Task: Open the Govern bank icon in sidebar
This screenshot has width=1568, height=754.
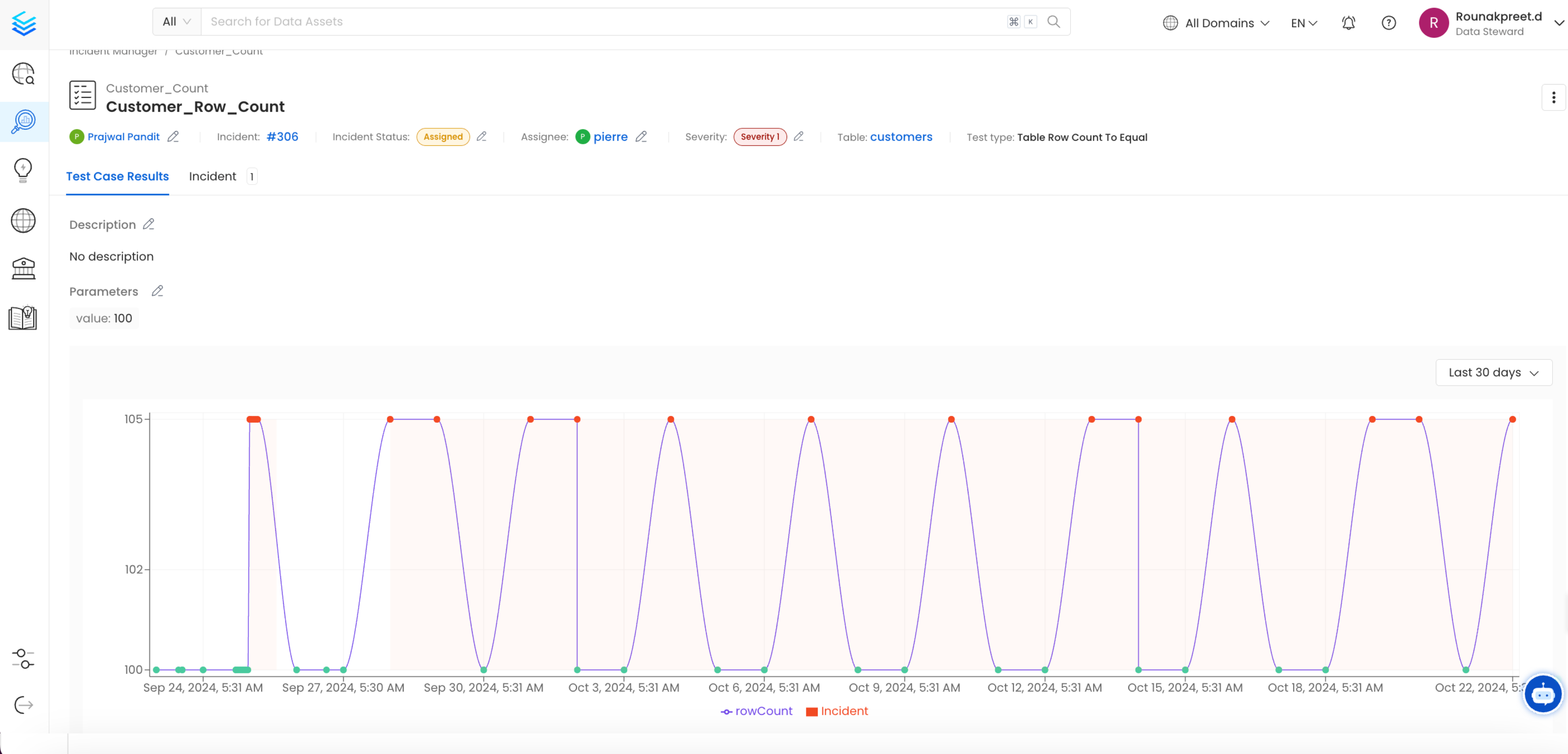Action: (x=23, y=268)
